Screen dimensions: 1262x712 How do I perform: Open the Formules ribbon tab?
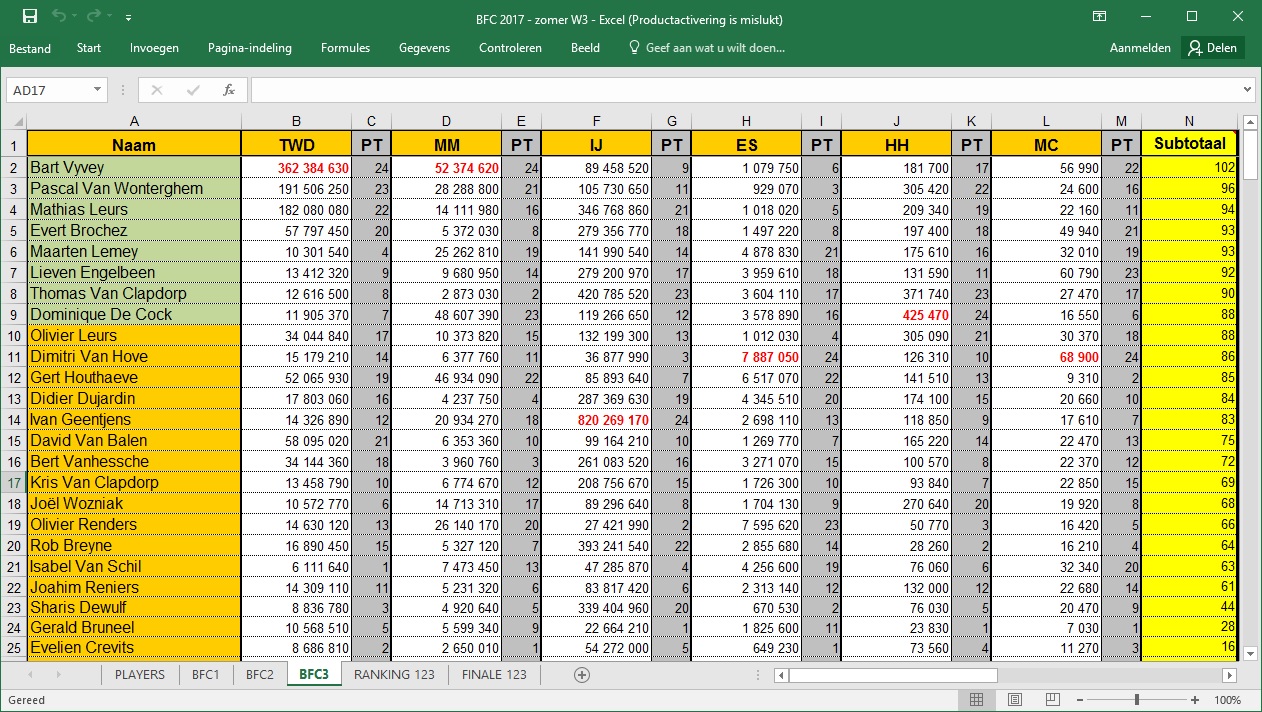click(345, 48)
